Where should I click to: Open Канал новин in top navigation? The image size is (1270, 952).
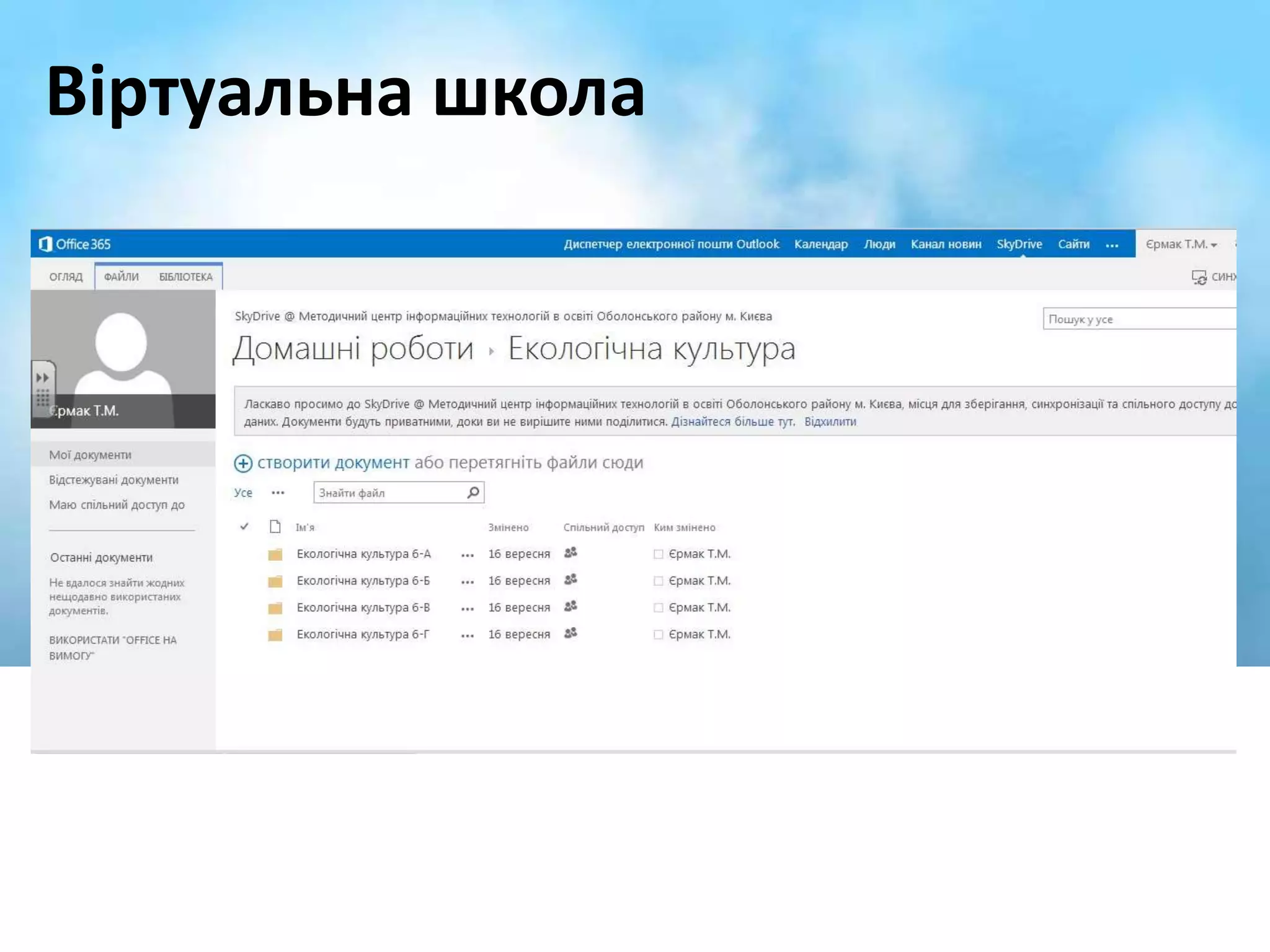946,244
